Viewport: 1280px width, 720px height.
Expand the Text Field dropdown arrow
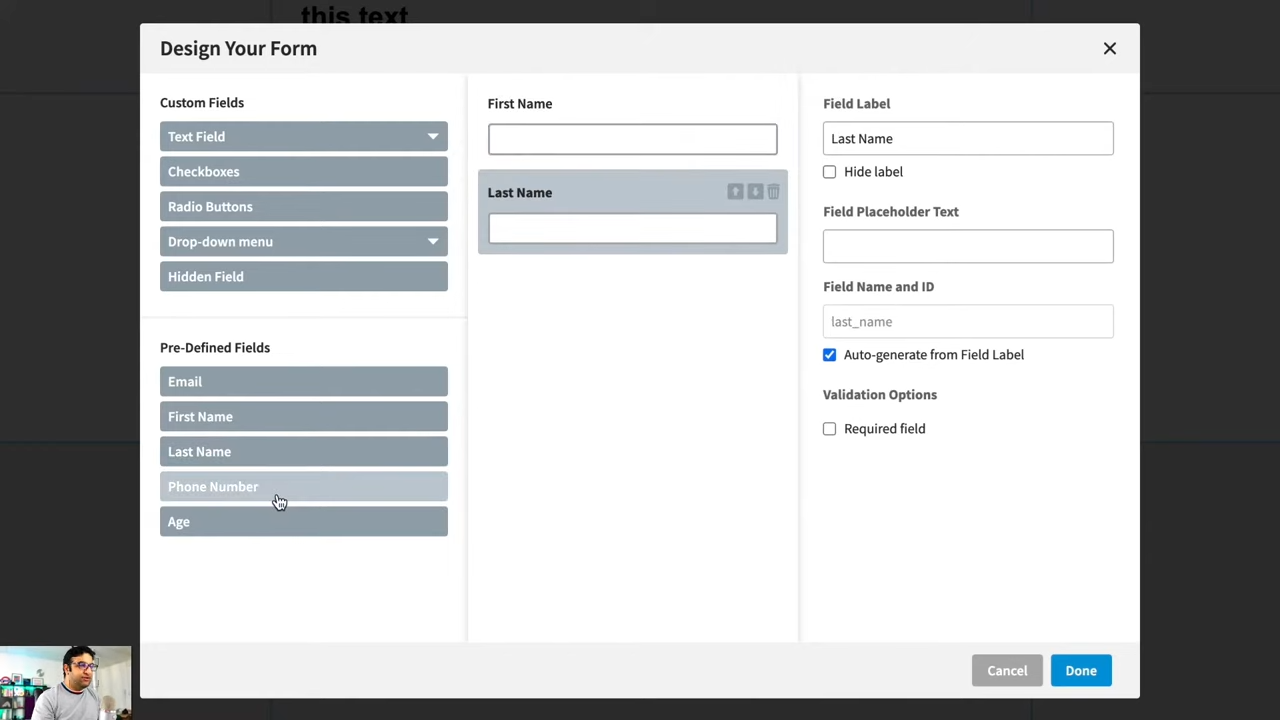[432, 137]
